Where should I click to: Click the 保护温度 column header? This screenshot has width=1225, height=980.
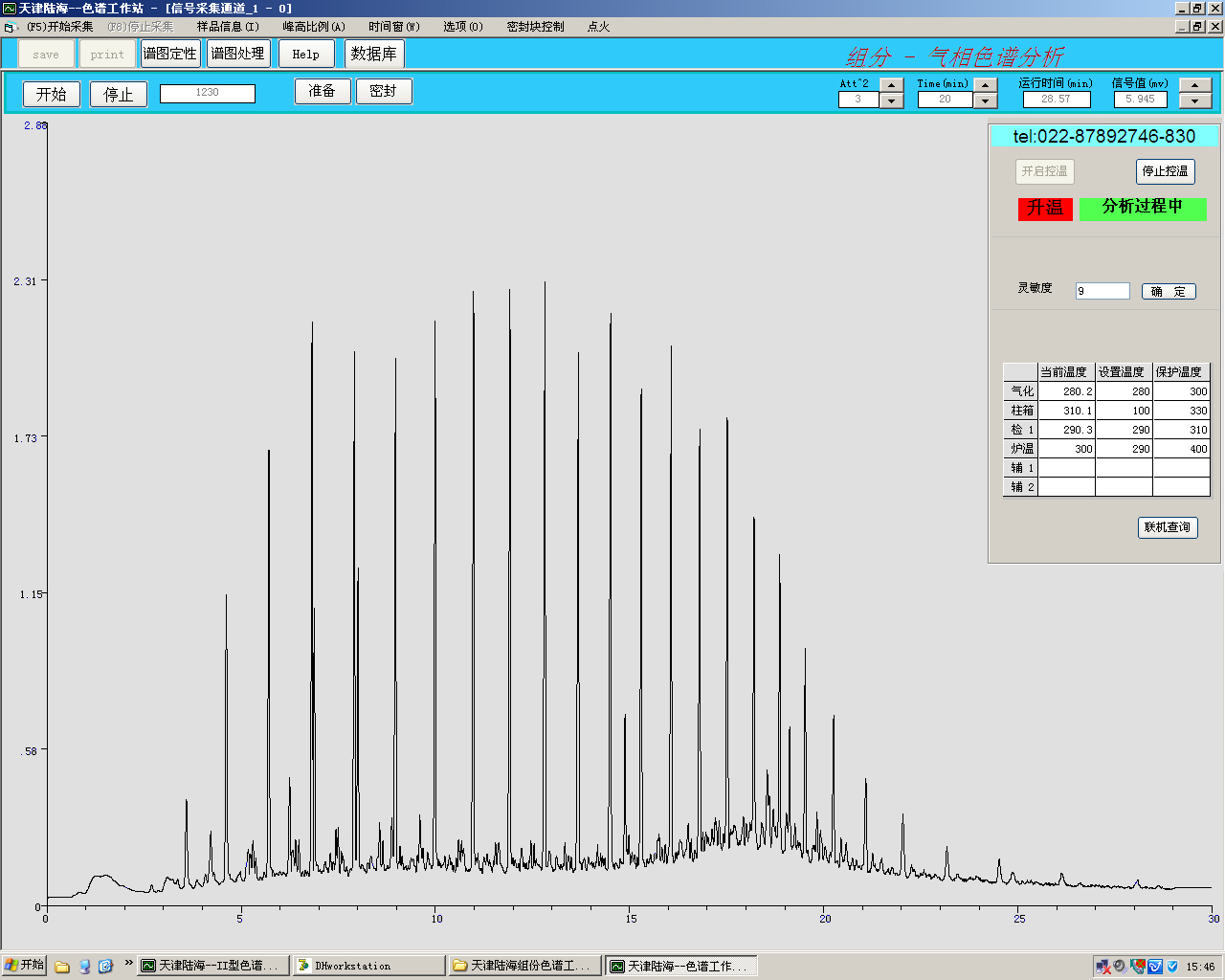pyautogui.click(x=1181, y=372)
